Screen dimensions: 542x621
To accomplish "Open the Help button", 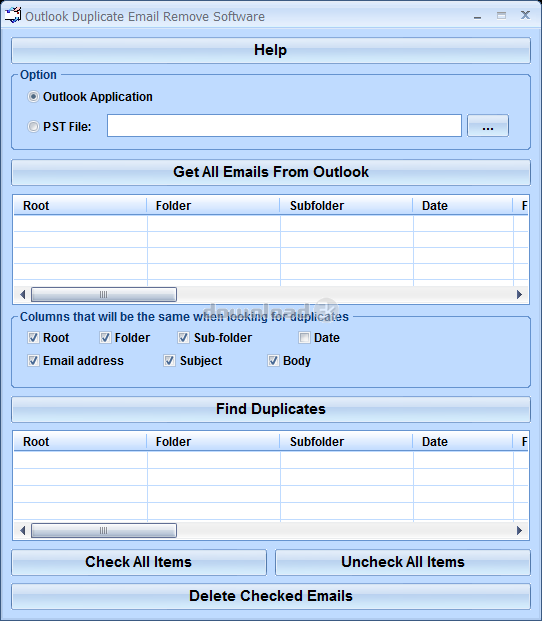I will point(271,50).
